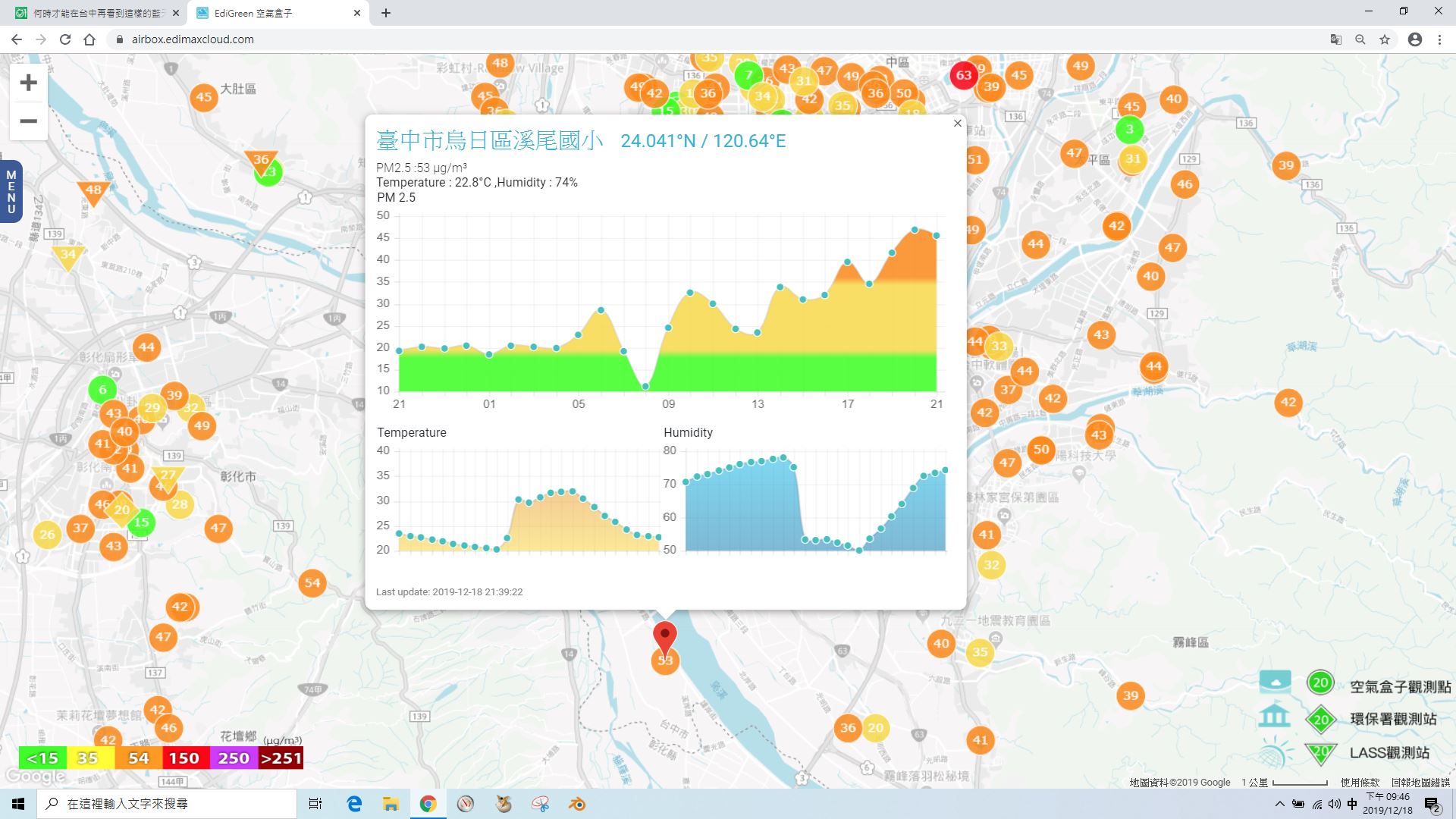Click the 回報地圖錯誤 report map error link

pos(1420,782)
